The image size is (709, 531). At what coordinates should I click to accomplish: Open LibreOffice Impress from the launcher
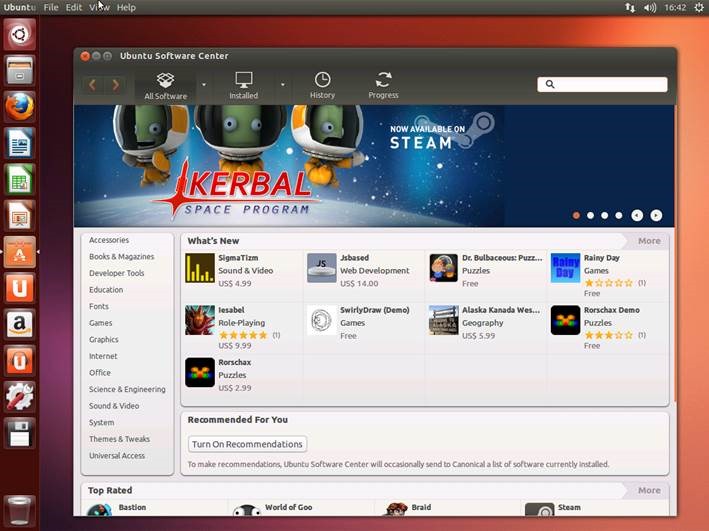(x=19, y=216)
